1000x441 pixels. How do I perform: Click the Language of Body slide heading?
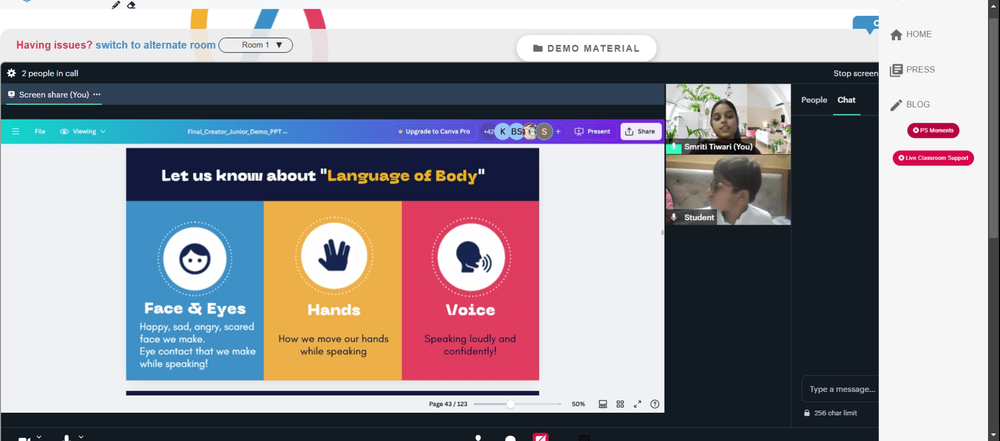point(323,176)
